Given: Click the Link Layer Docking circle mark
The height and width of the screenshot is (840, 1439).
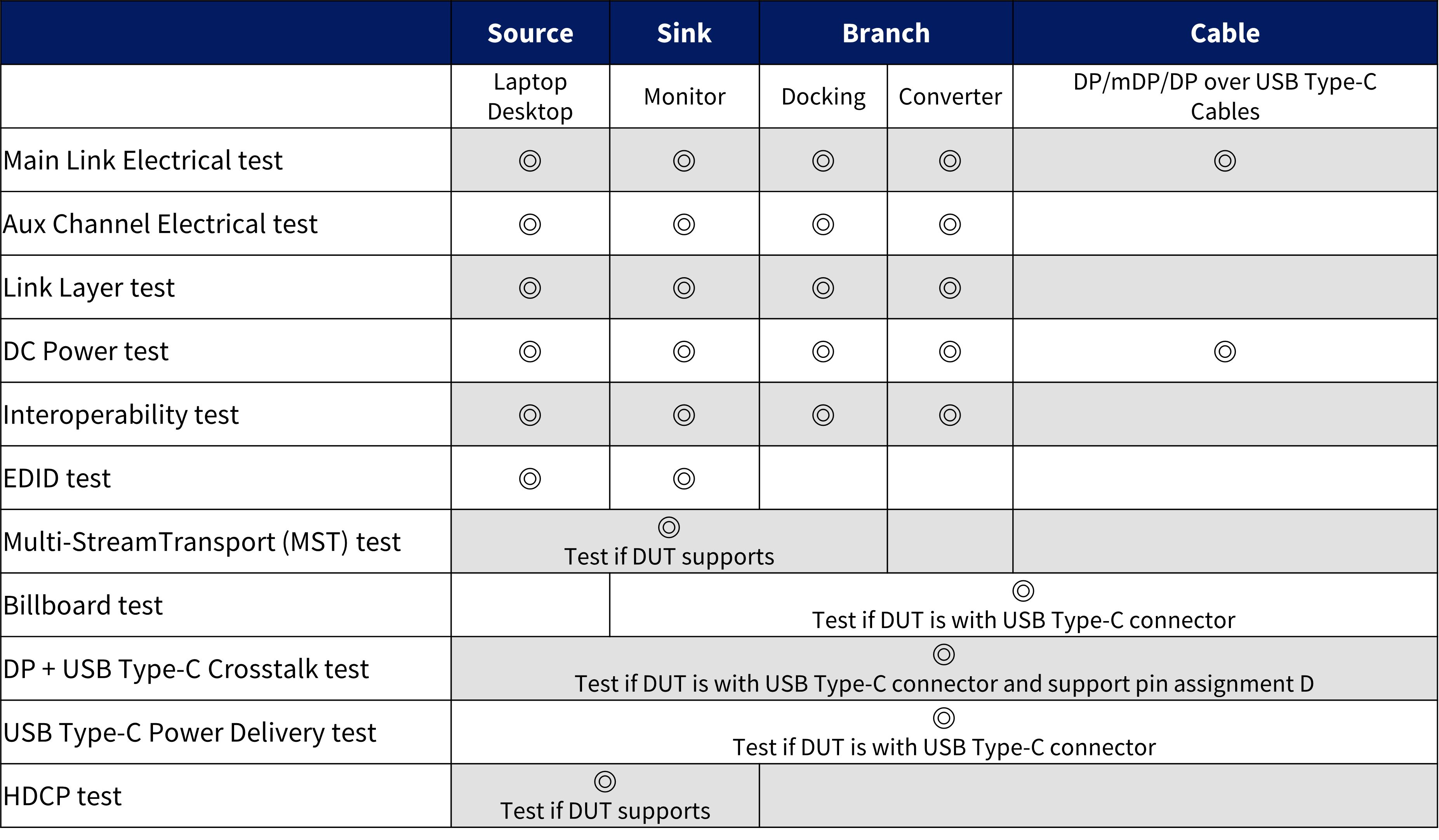Looking at the screenshot, I should (823, 288).
